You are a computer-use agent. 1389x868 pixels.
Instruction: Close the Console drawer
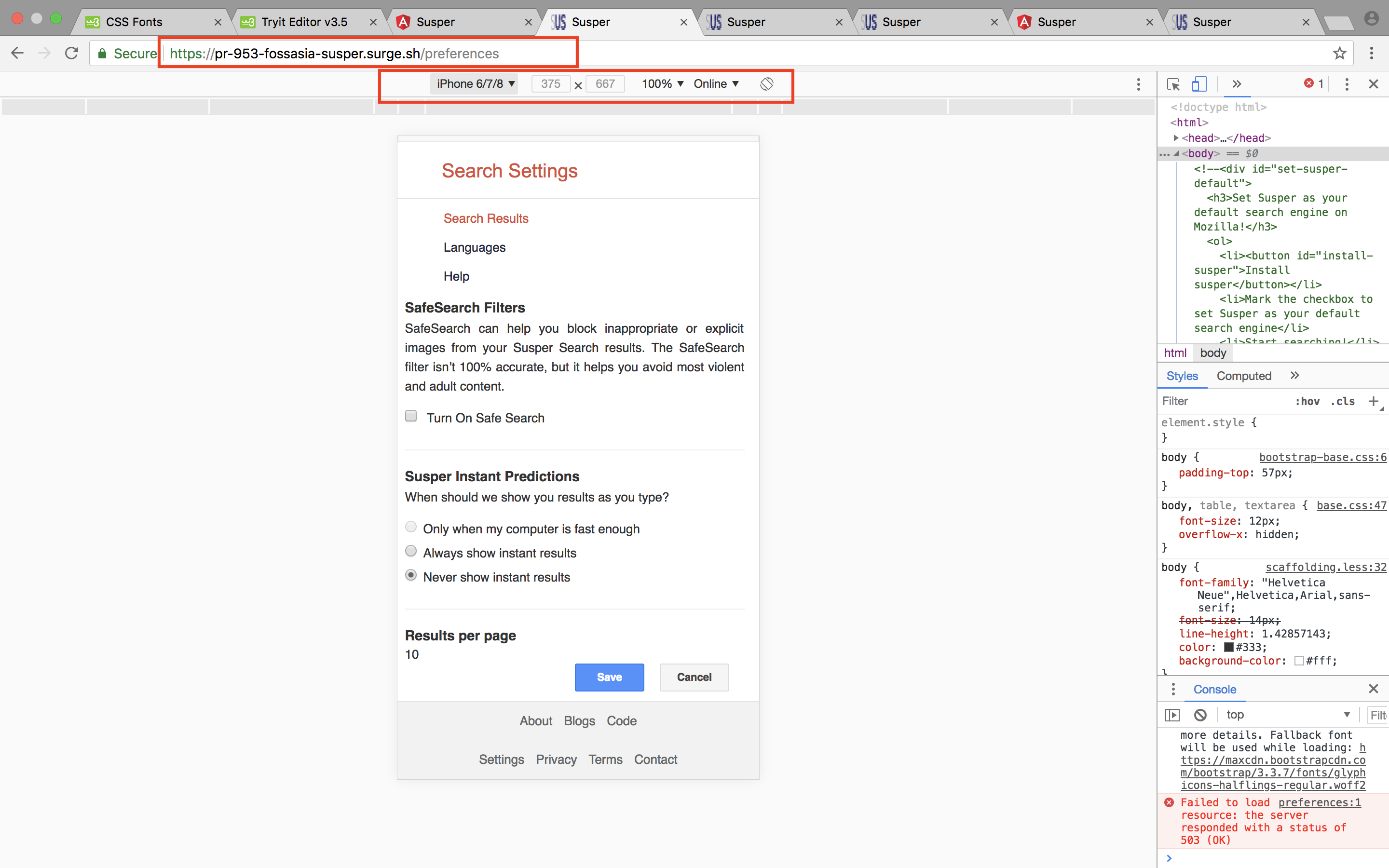1374,689
